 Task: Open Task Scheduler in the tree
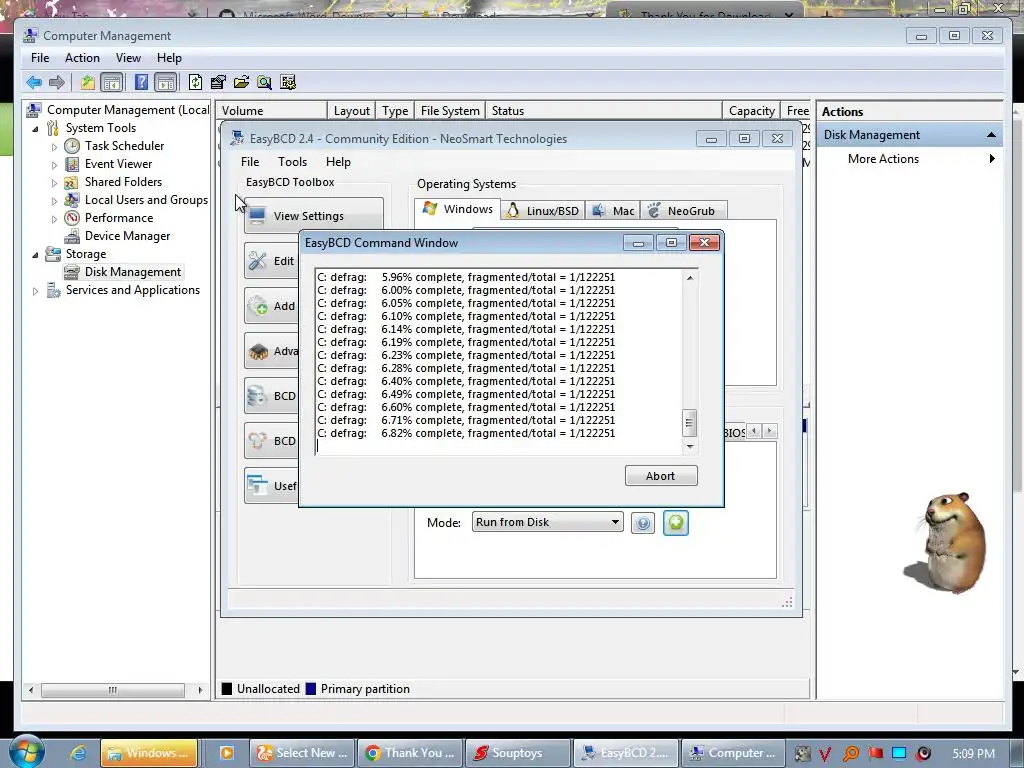124,146
